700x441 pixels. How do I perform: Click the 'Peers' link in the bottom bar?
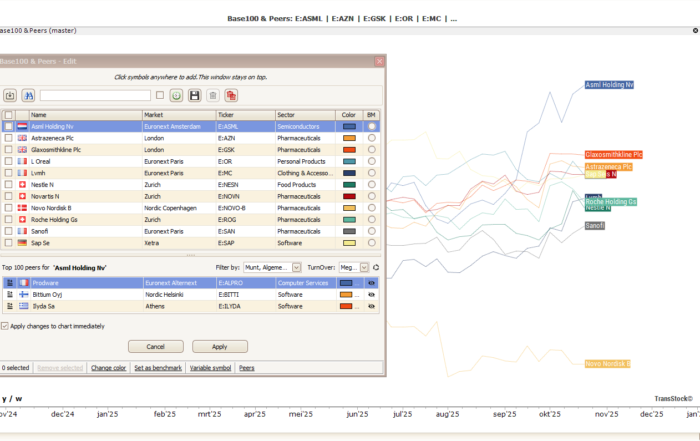pos(246,368)
